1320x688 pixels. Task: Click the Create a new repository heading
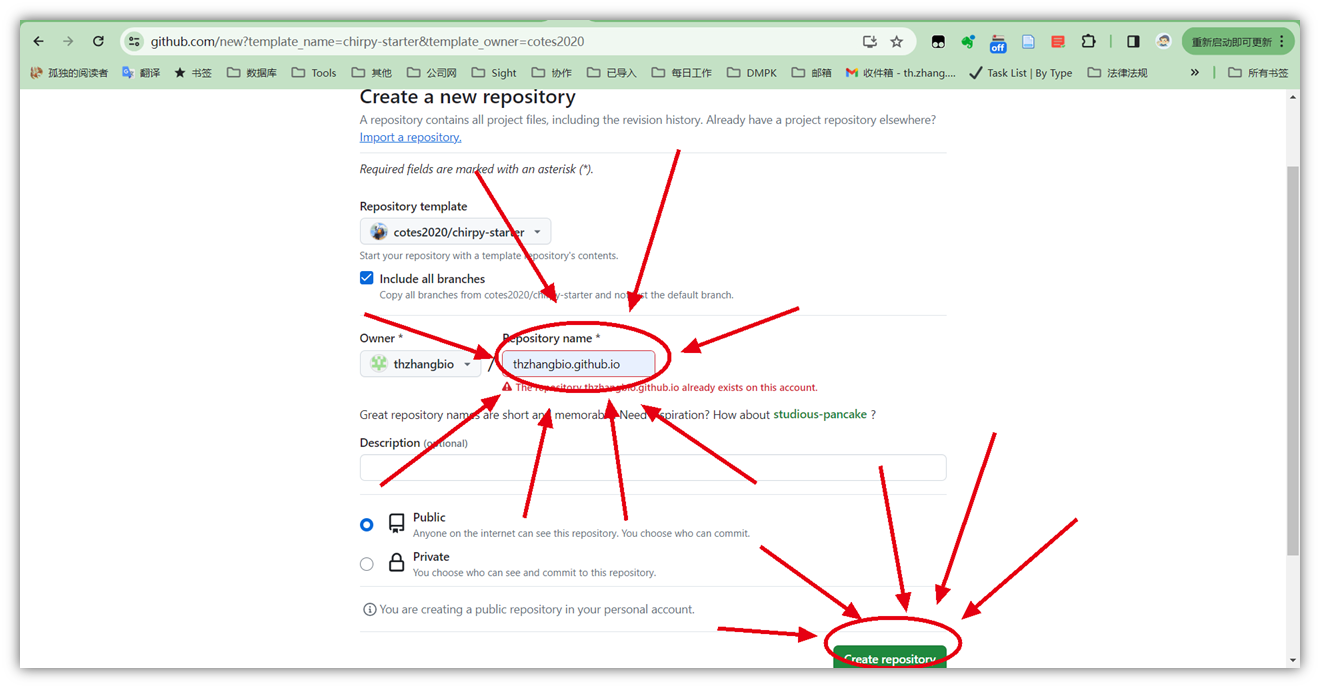click(x=468, y=97)
